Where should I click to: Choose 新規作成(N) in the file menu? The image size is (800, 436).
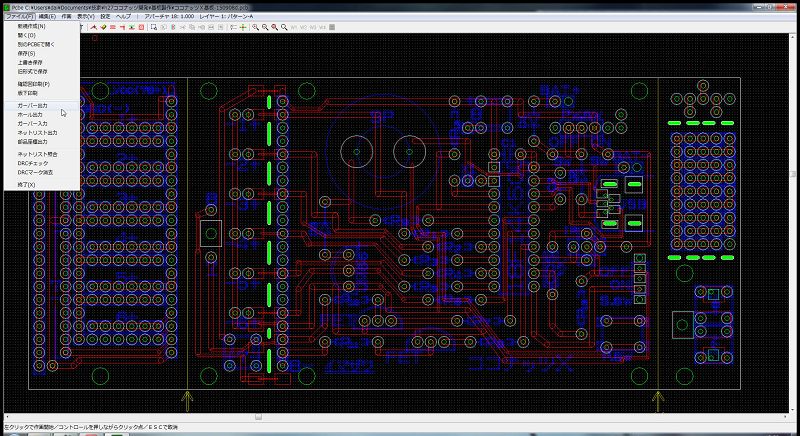tap(32, 26)
